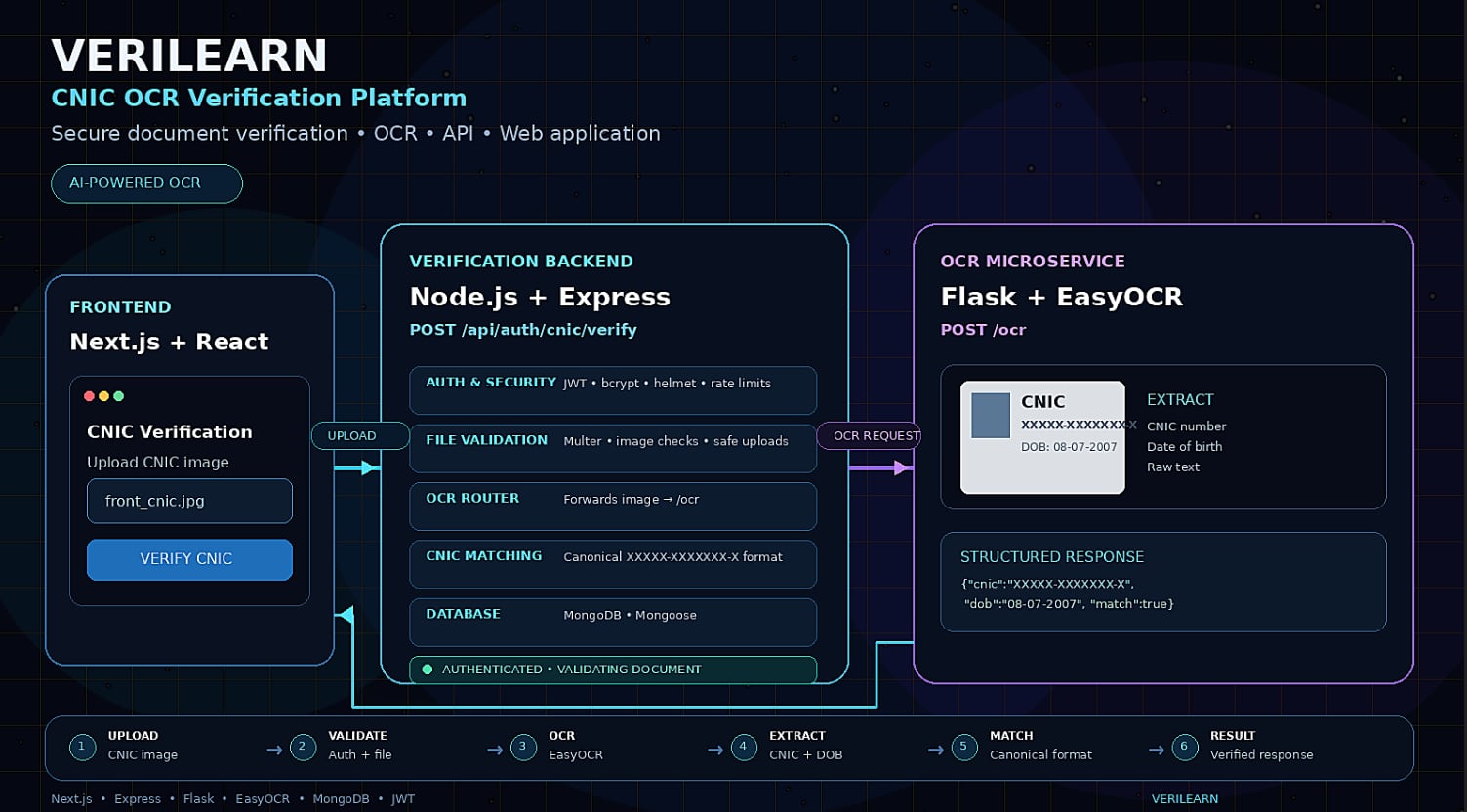Click the Flask + EasyOCR heading
The image size is (1467, 812).
1061,297
